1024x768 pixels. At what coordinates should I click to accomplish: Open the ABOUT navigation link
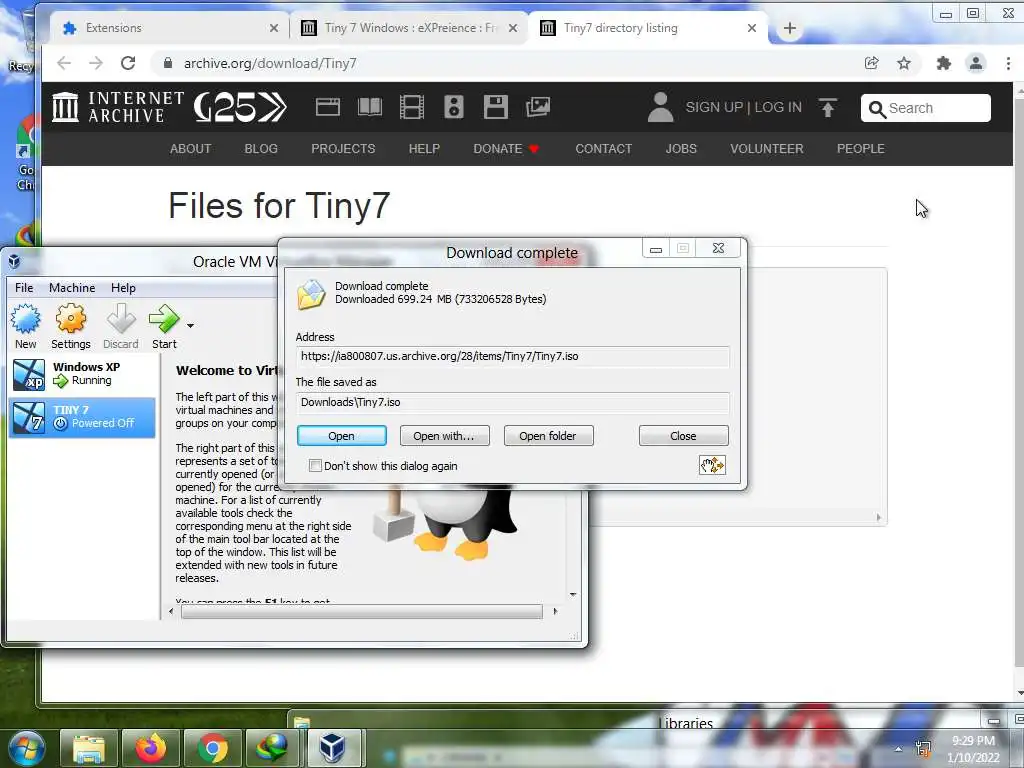coord(191,149)
